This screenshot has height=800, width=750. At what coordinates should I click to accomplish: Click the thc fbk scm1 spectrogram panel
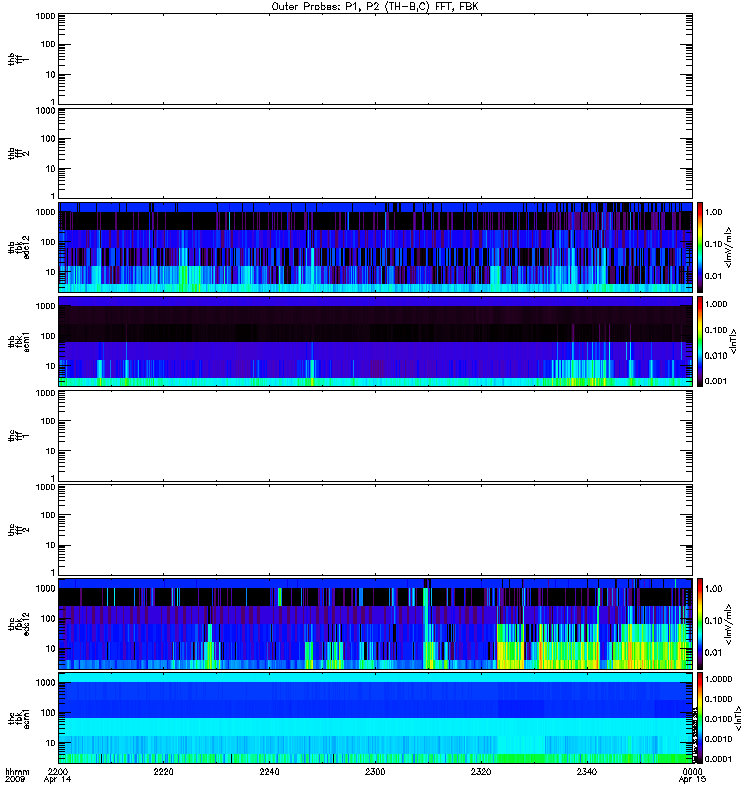[x=376, y=718]
